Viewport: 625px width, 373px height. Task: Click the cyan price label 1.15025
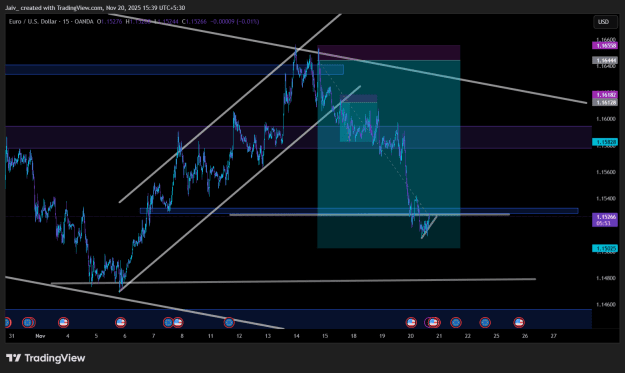[x=606, y=248]
